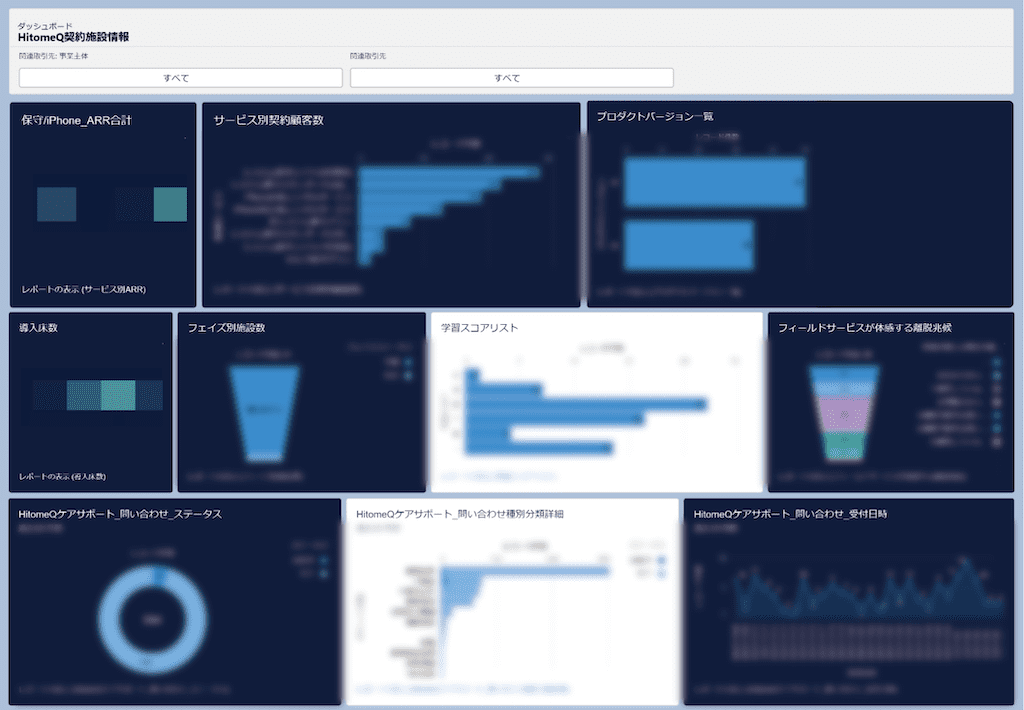Click the bright teal block in 導入床数 panel

click(x=118, y=395)
